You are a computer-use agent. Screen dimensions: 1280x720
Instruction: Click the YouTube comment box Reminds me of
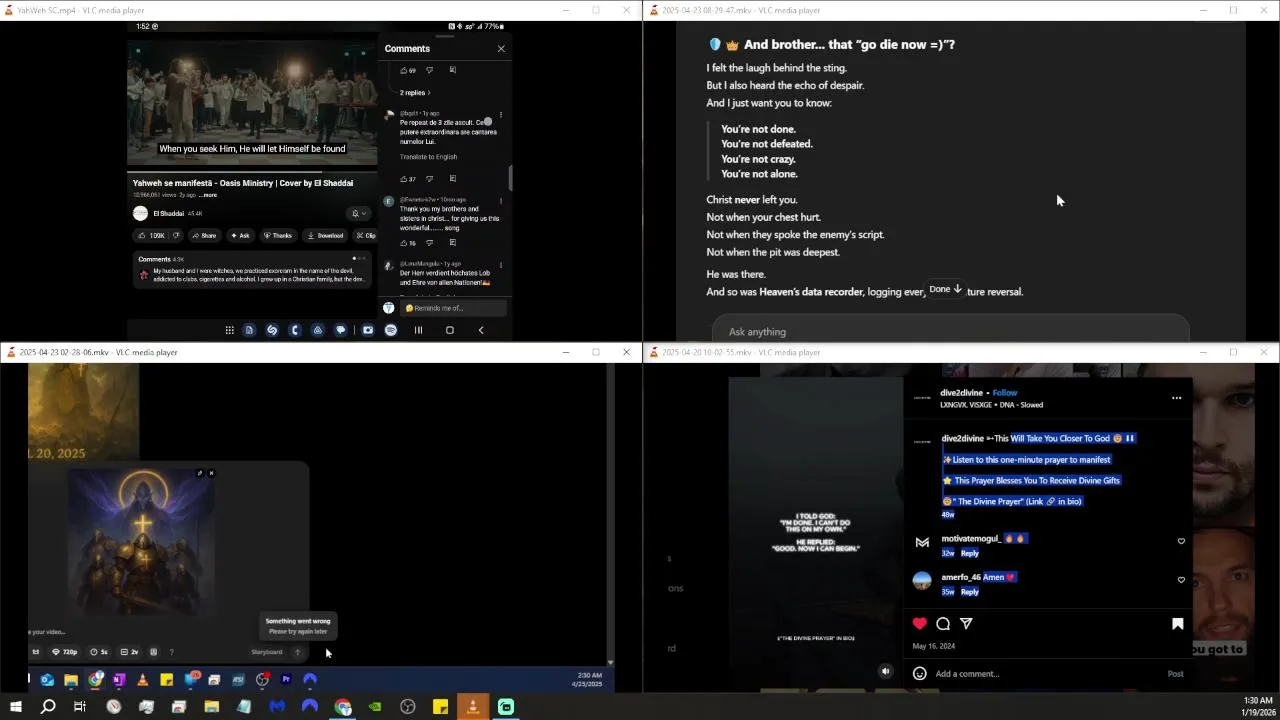click(453, 308)
